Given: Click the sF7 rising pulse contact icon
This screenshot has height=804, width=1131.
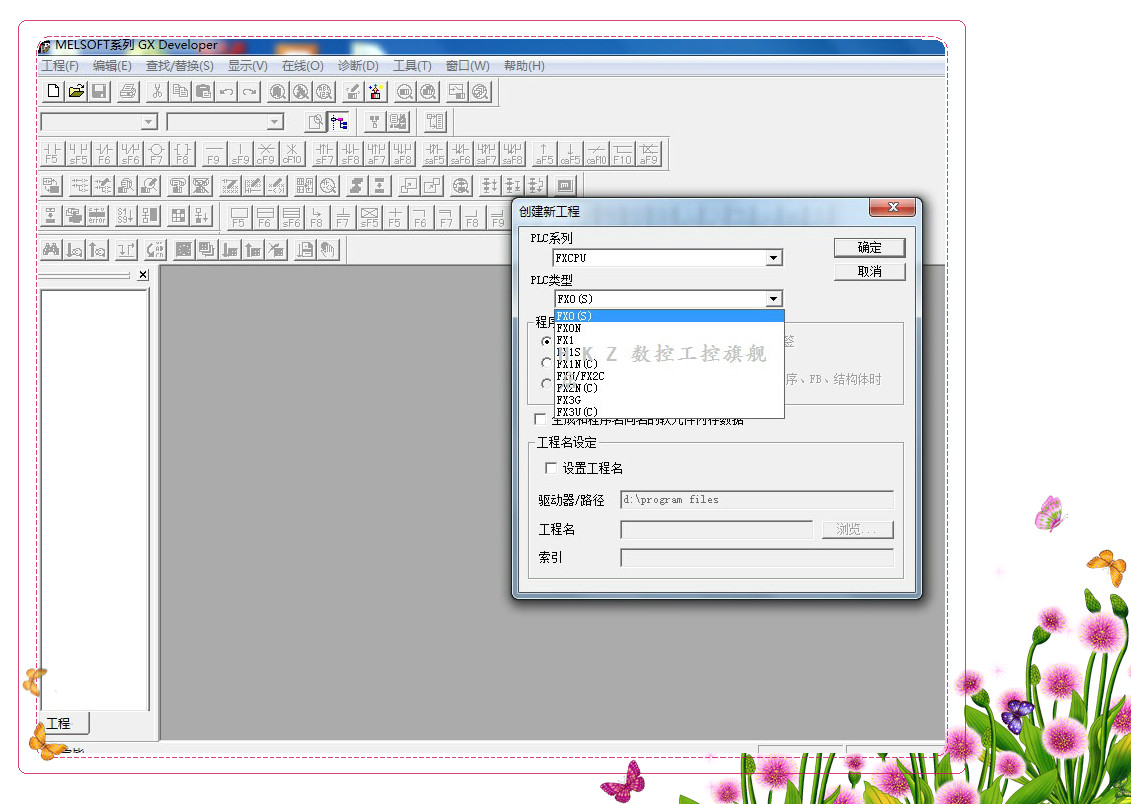Looking at the screenshot, I should click(x=325, y=154).
